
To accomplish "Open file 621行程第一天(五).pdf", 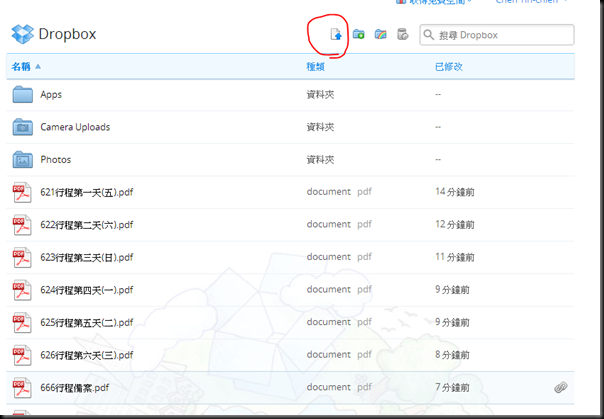I will coord(87,192).
